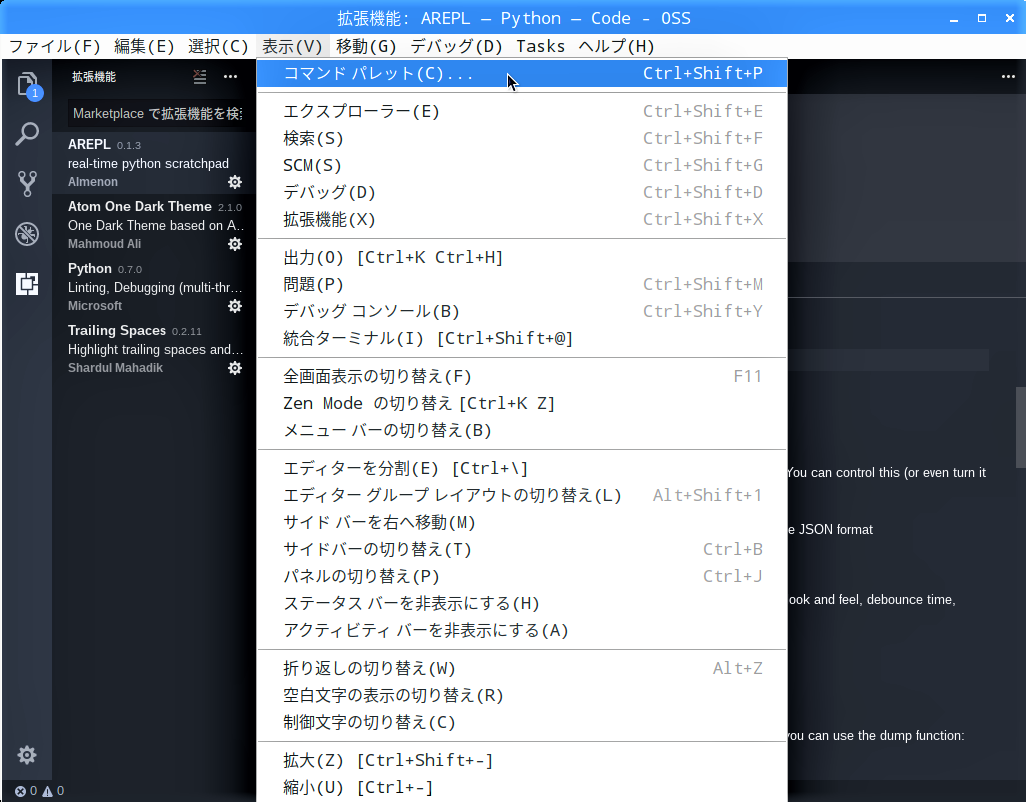Clear extensions search results icon
The height and width of the screenshot is (802, 1026).
[x=200, y=76]
